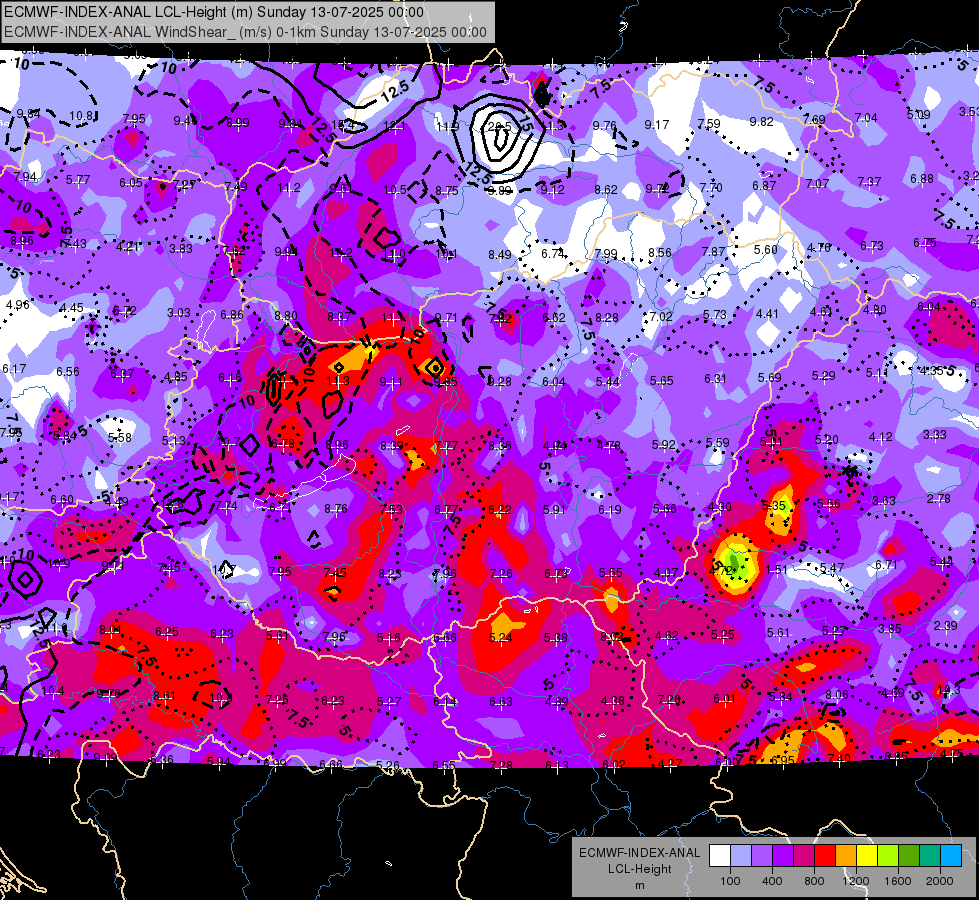Screen dimensions: 979x900
Task: Click the grid value 5.77
Action: (x=78, y=179)
